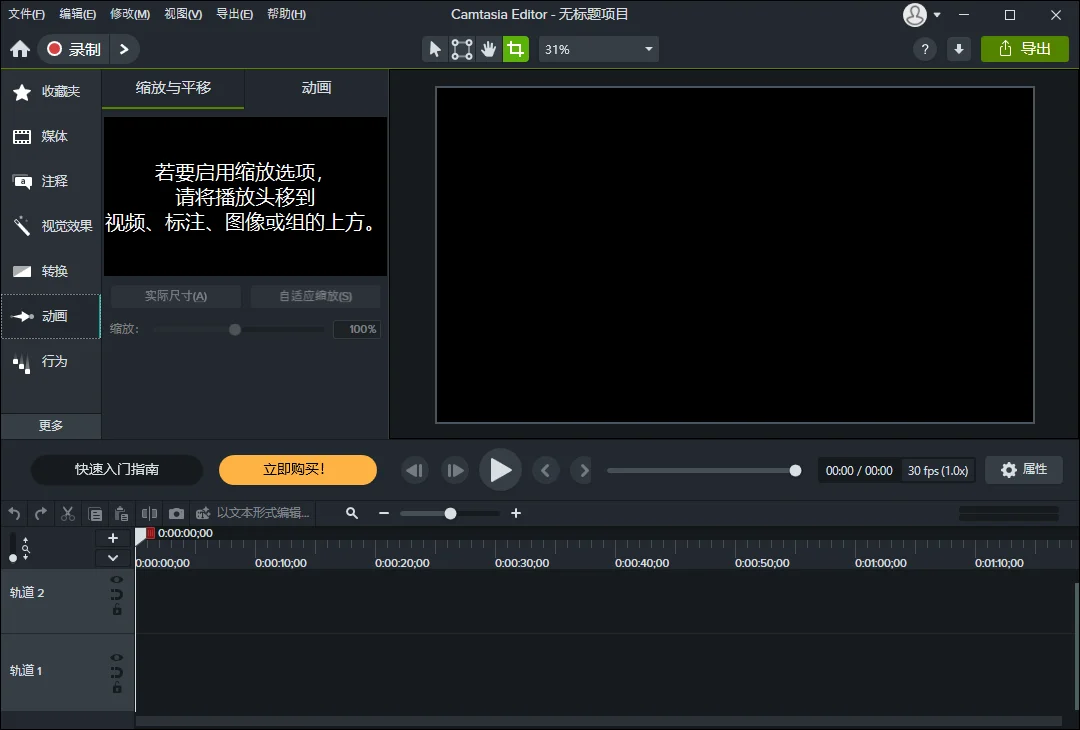Switch to the 缩放与平移 tab
The image size is (1080, 730).
tap(173, 88)
